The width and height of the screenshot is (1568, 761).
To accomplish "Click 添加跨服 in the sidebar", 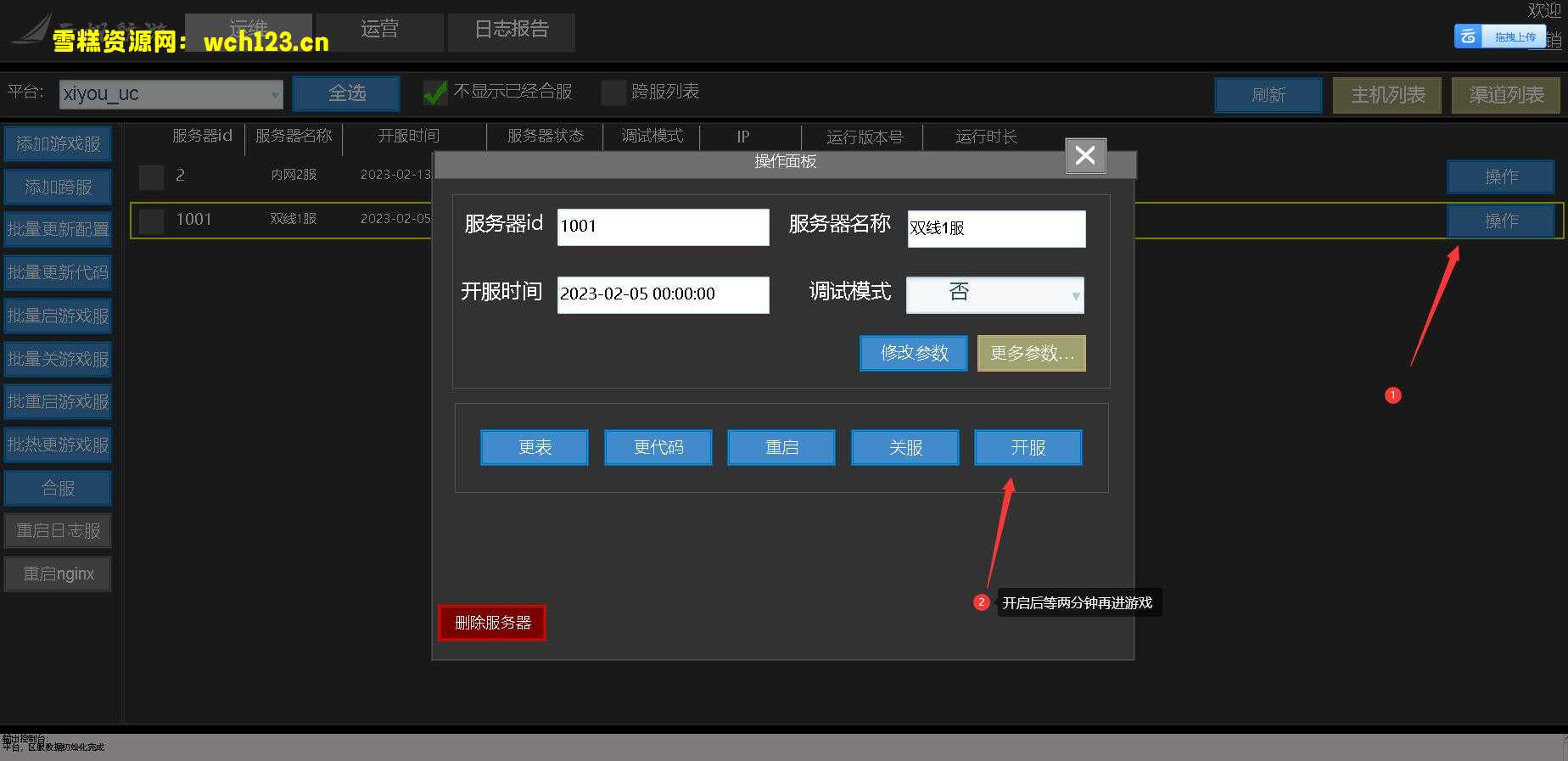I will (x=58, y=187).
